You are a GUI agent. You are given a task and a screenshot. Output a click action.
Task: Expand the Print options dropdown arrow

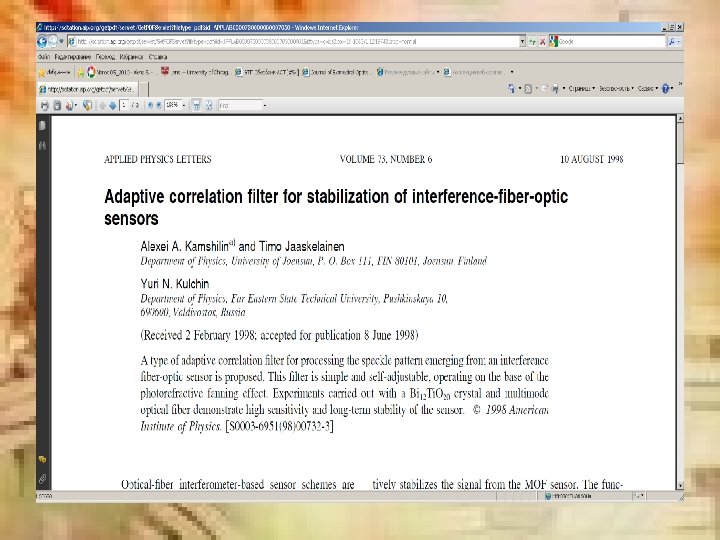point(564,88)
